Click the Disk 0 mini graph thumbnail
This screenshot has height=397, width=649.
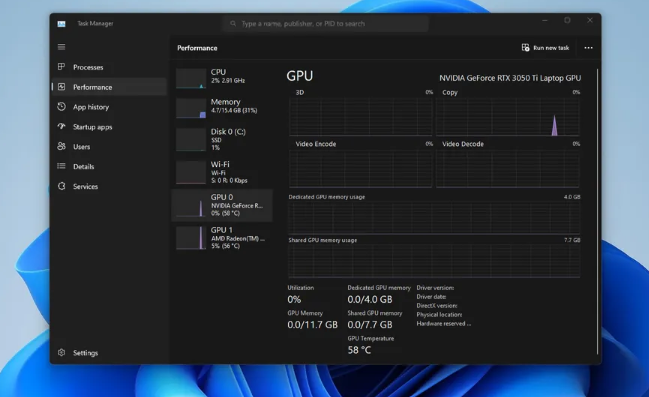[191, 140]
